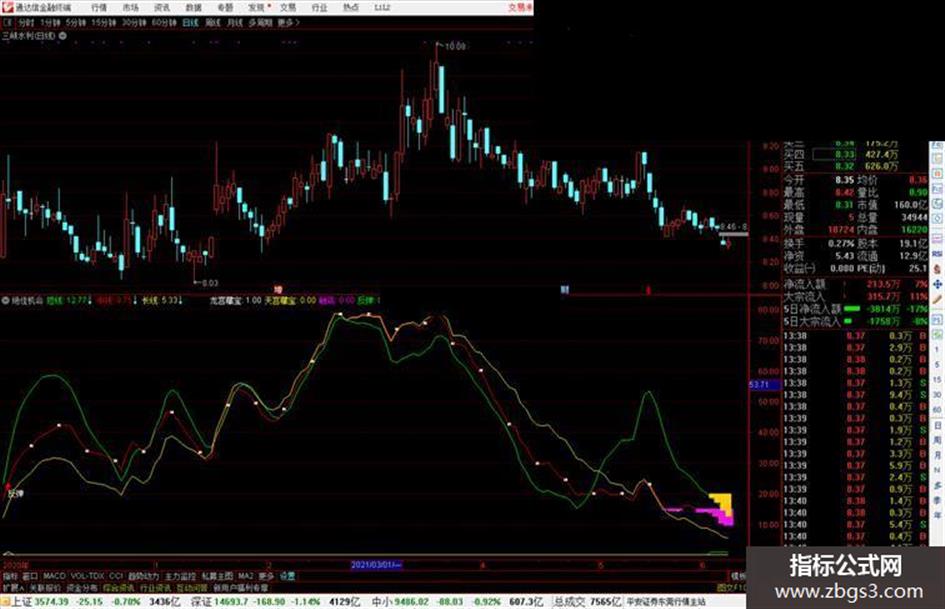945x609 pixels.
Task: Switch indicator to 主力监控
Action: pyautogui.click(x=180, y=576)
